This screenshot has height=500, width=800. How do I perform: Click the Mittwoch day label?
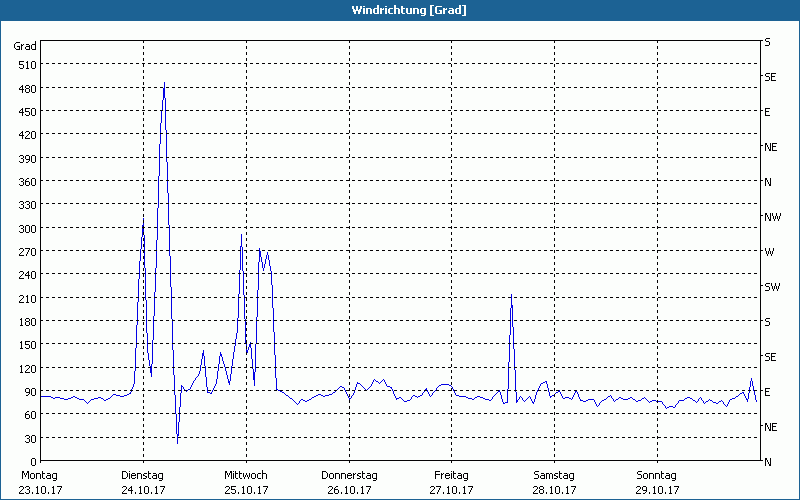tap(245, 475)
